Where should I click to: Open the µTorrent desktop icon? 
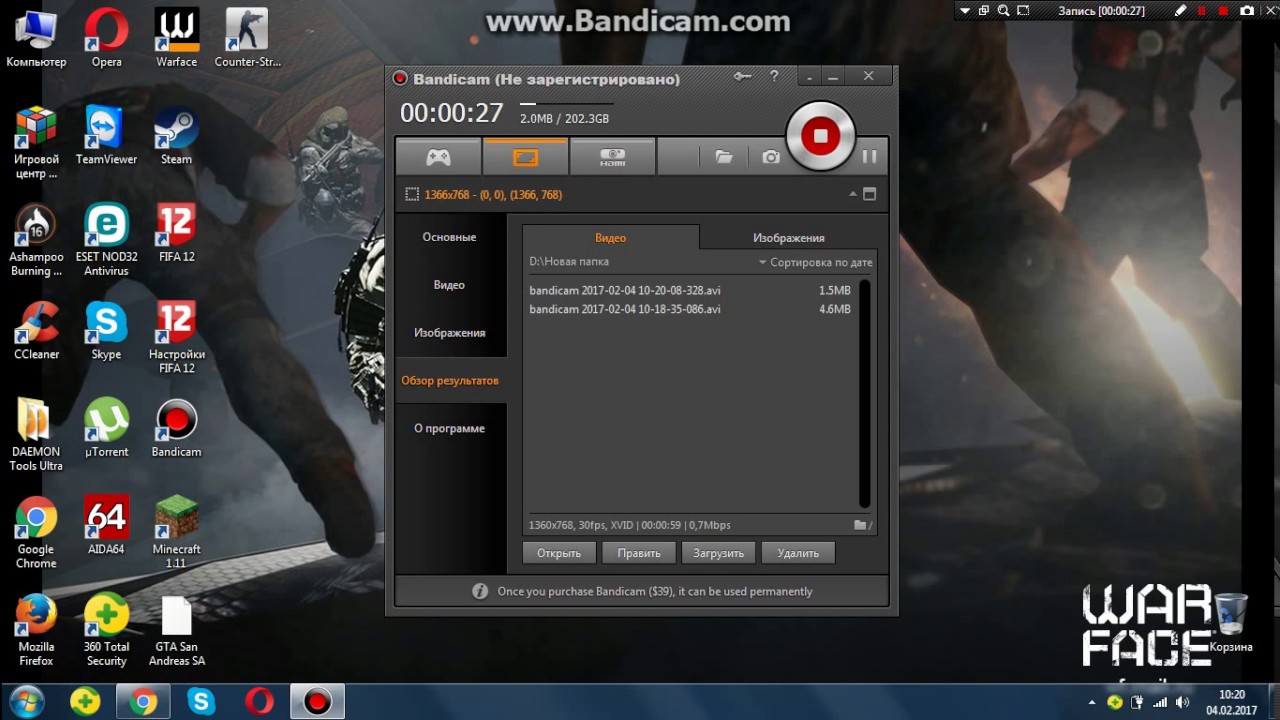click(106, 428)
